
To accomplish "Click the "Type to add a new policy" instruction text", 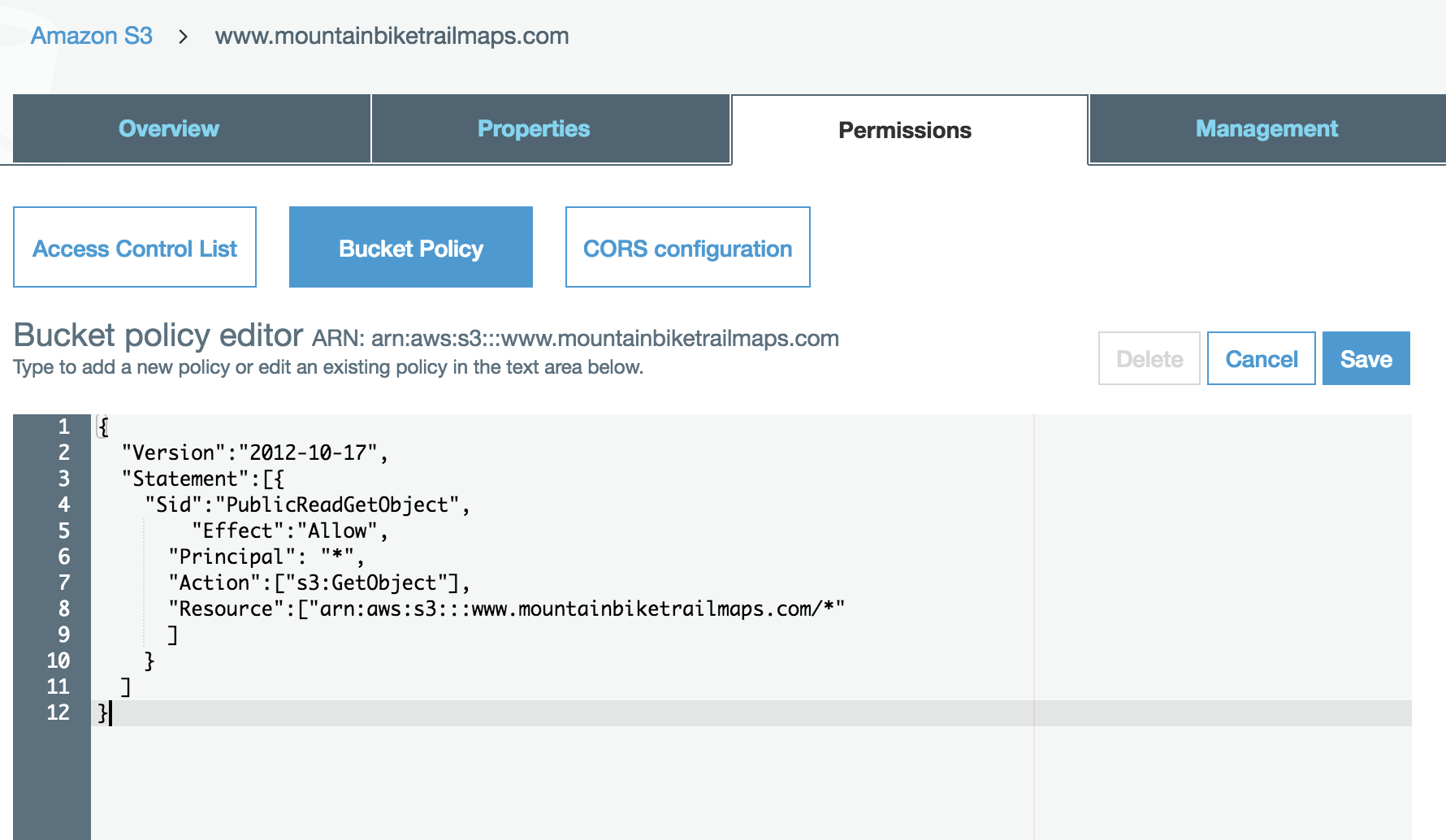I will [328, 367].
